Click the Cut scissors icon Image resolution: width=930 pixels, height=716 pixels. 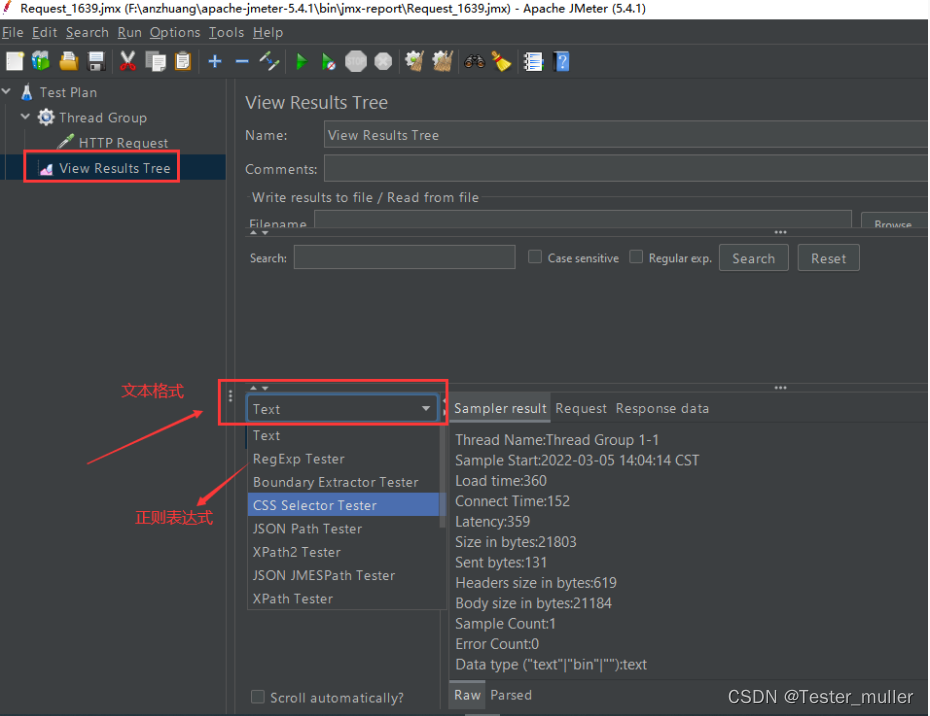(127, 61)
